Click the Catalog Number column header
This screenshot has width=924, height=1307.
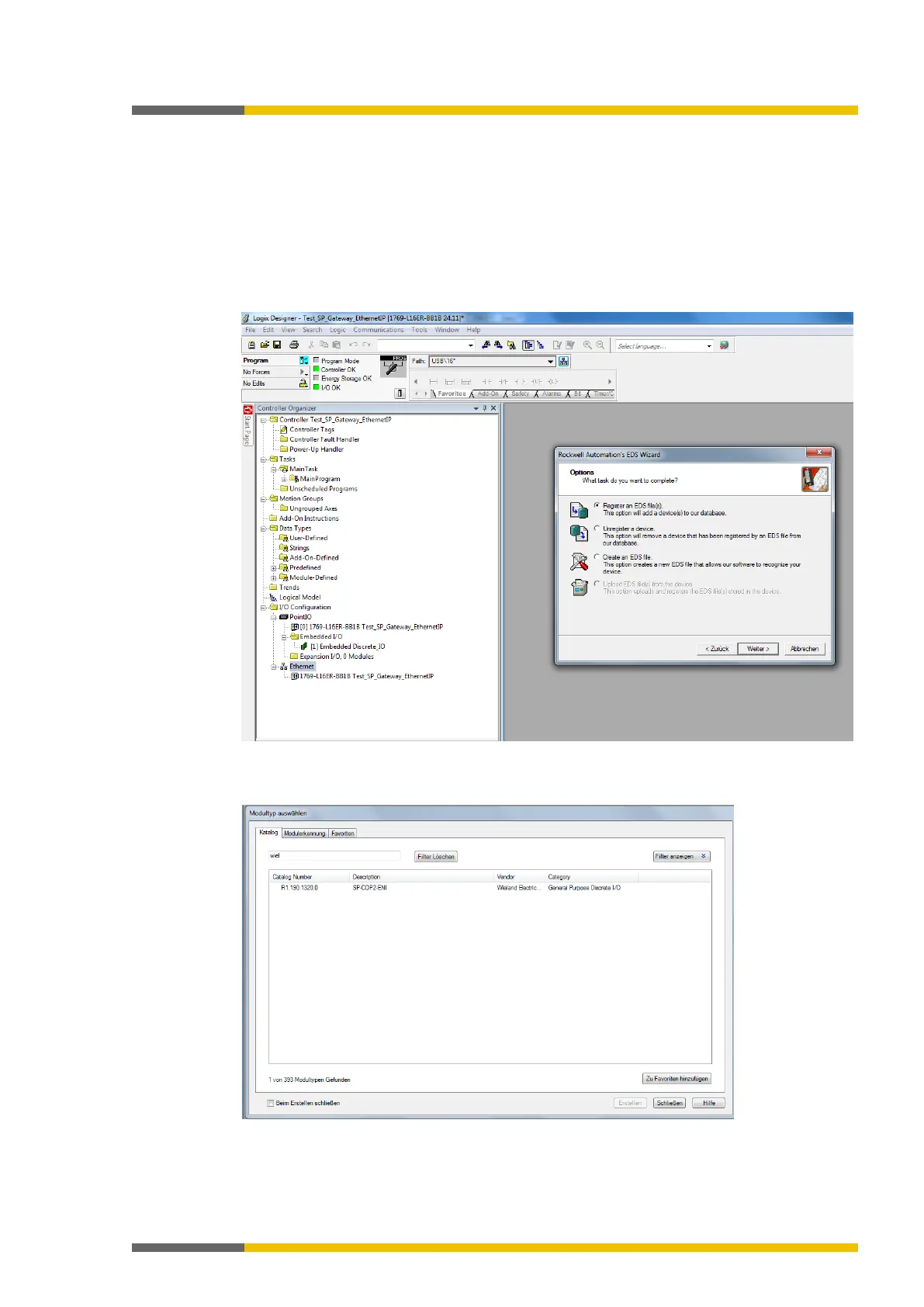pyautogui.click(x=309, y=877)
